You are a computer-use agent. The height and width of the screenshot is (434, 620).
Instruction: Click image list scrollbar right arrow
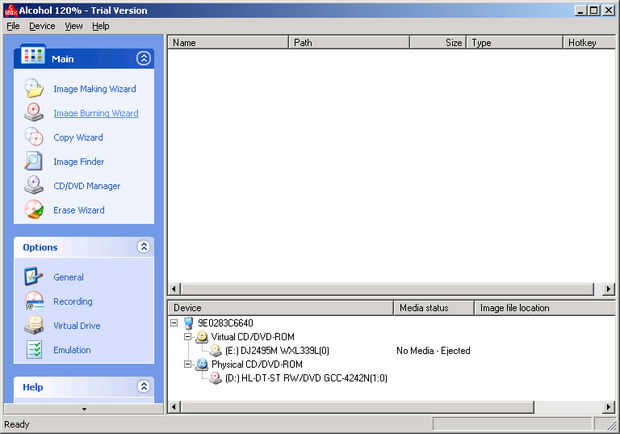coord(609,289)
